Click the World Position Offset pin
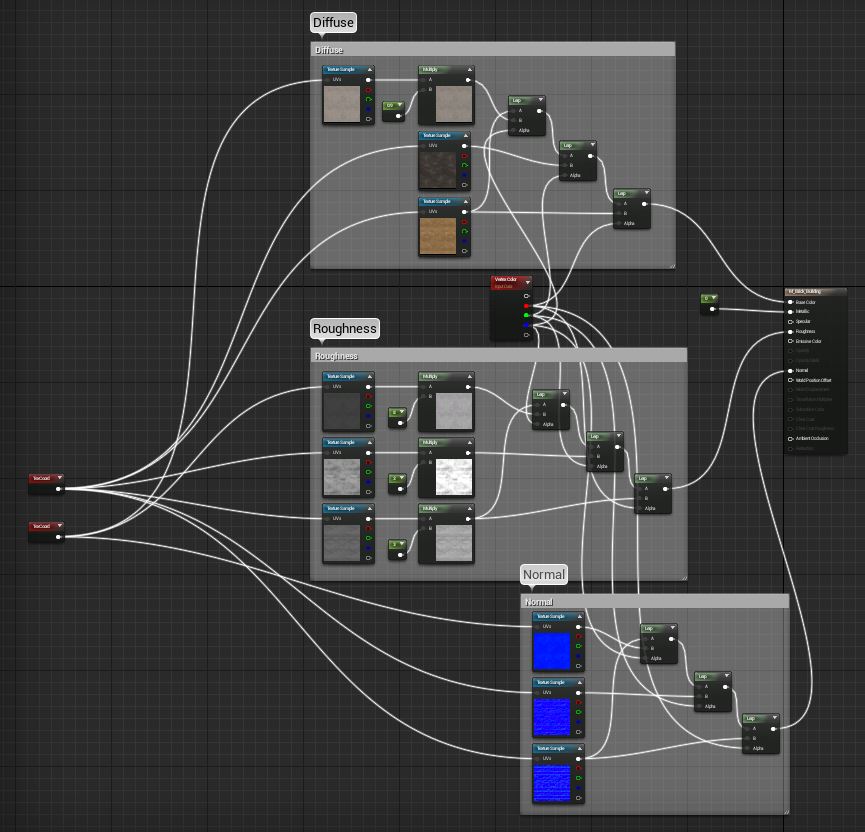 click(791, 380)
